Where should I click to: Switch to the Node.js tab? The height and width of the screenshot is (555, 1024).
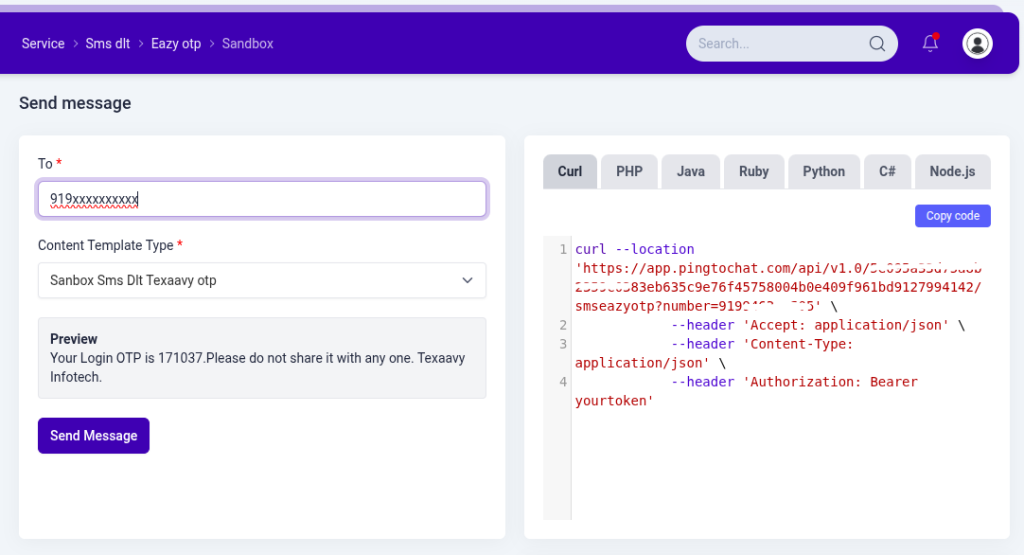tap(952, 171)
